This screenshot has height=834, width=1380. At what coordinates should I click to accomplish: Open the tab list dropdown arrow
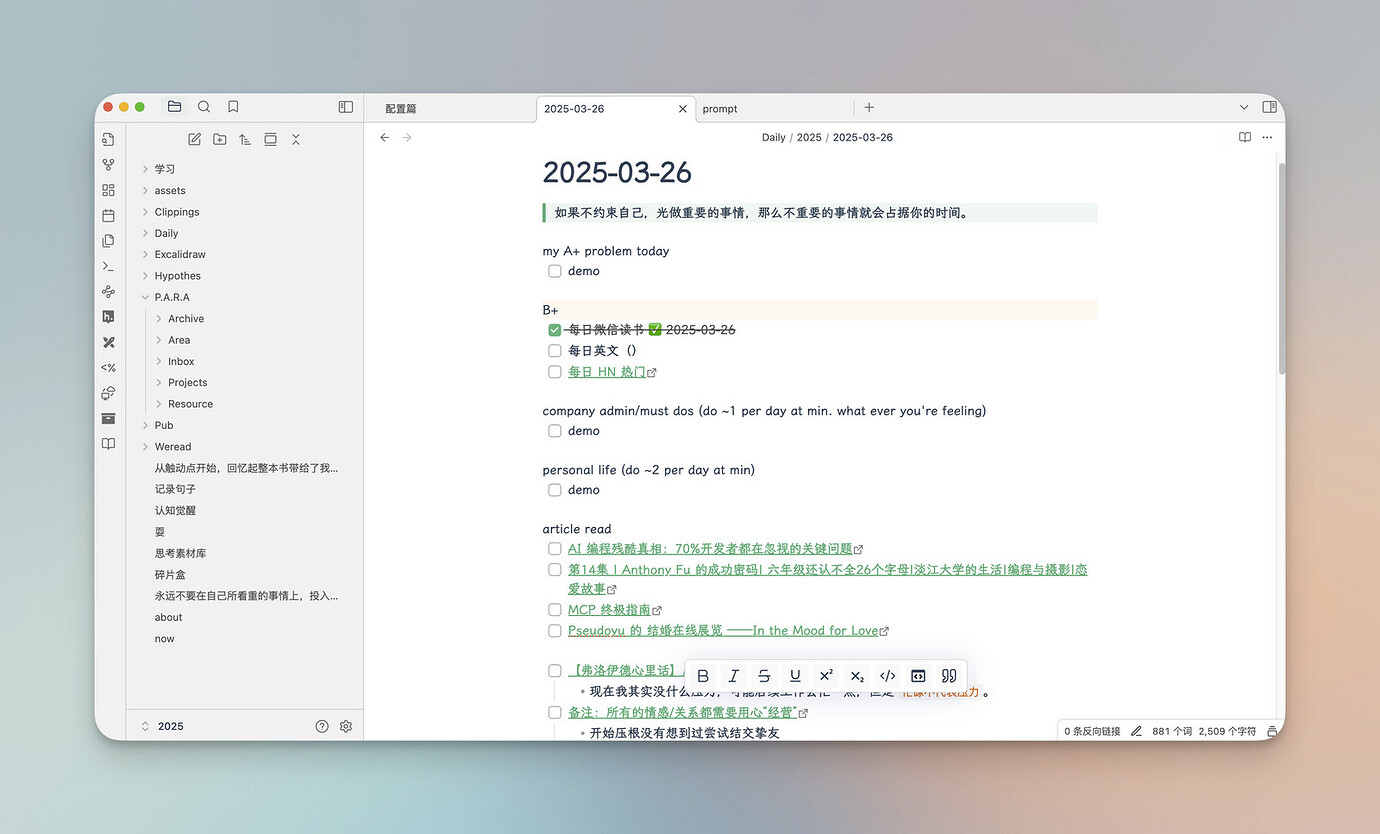tap(1244, 107)
